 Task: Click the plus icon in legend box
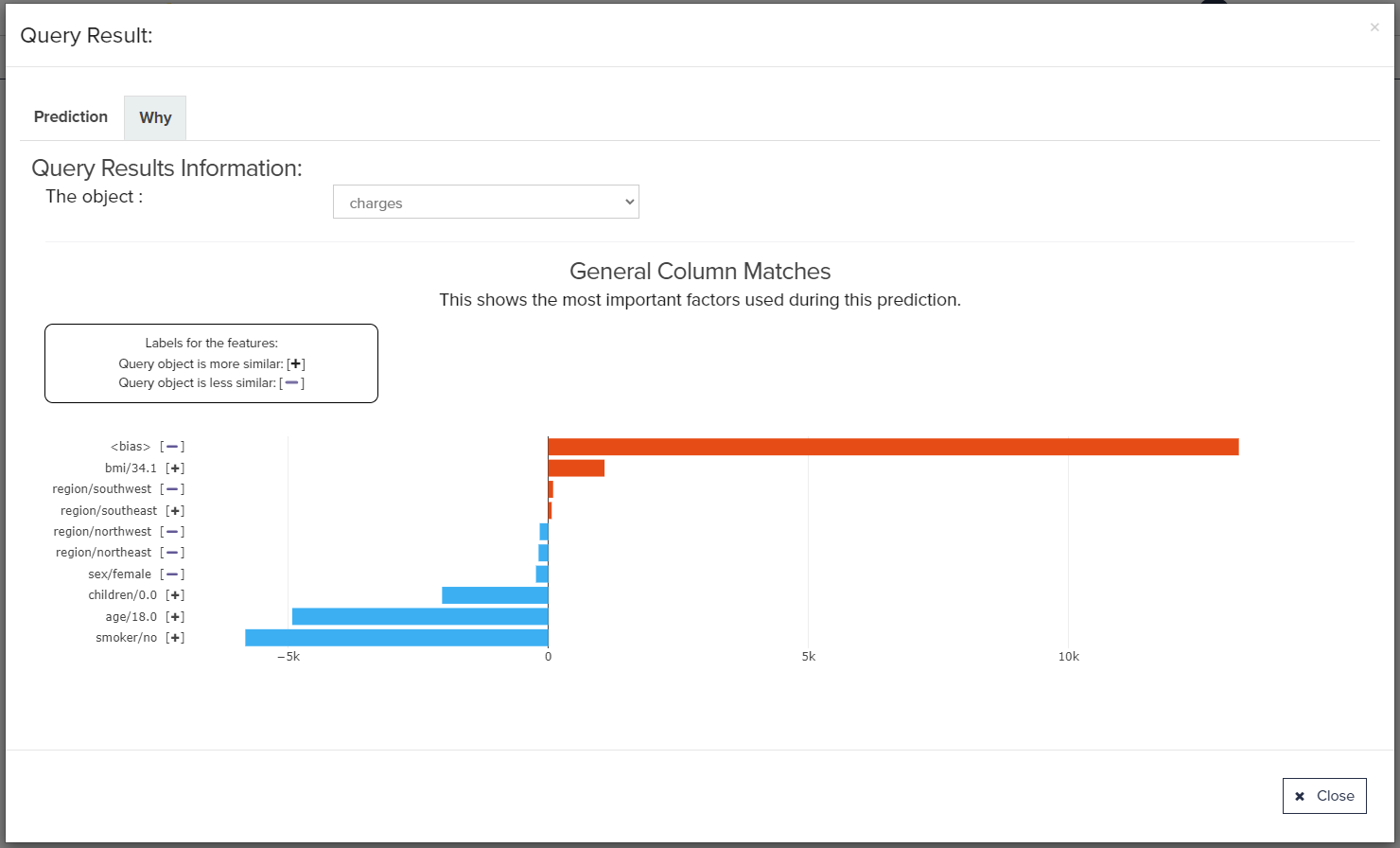(296, 364)
